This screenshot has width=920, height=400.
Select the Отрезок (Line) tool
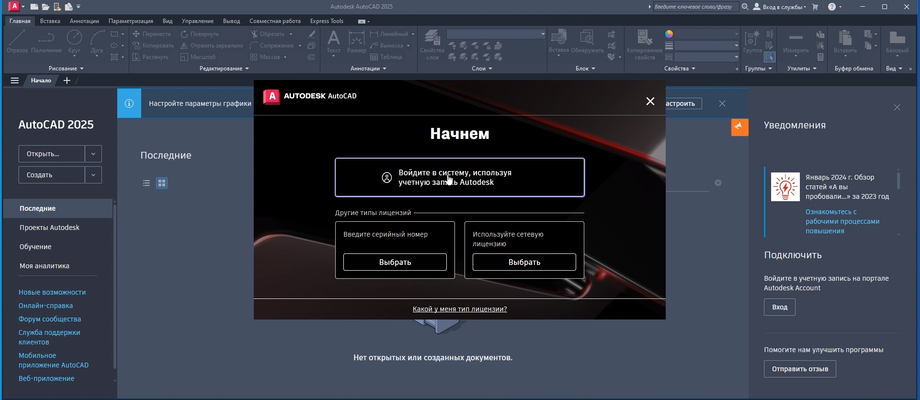pyautogui.click(x=18, y=42)
